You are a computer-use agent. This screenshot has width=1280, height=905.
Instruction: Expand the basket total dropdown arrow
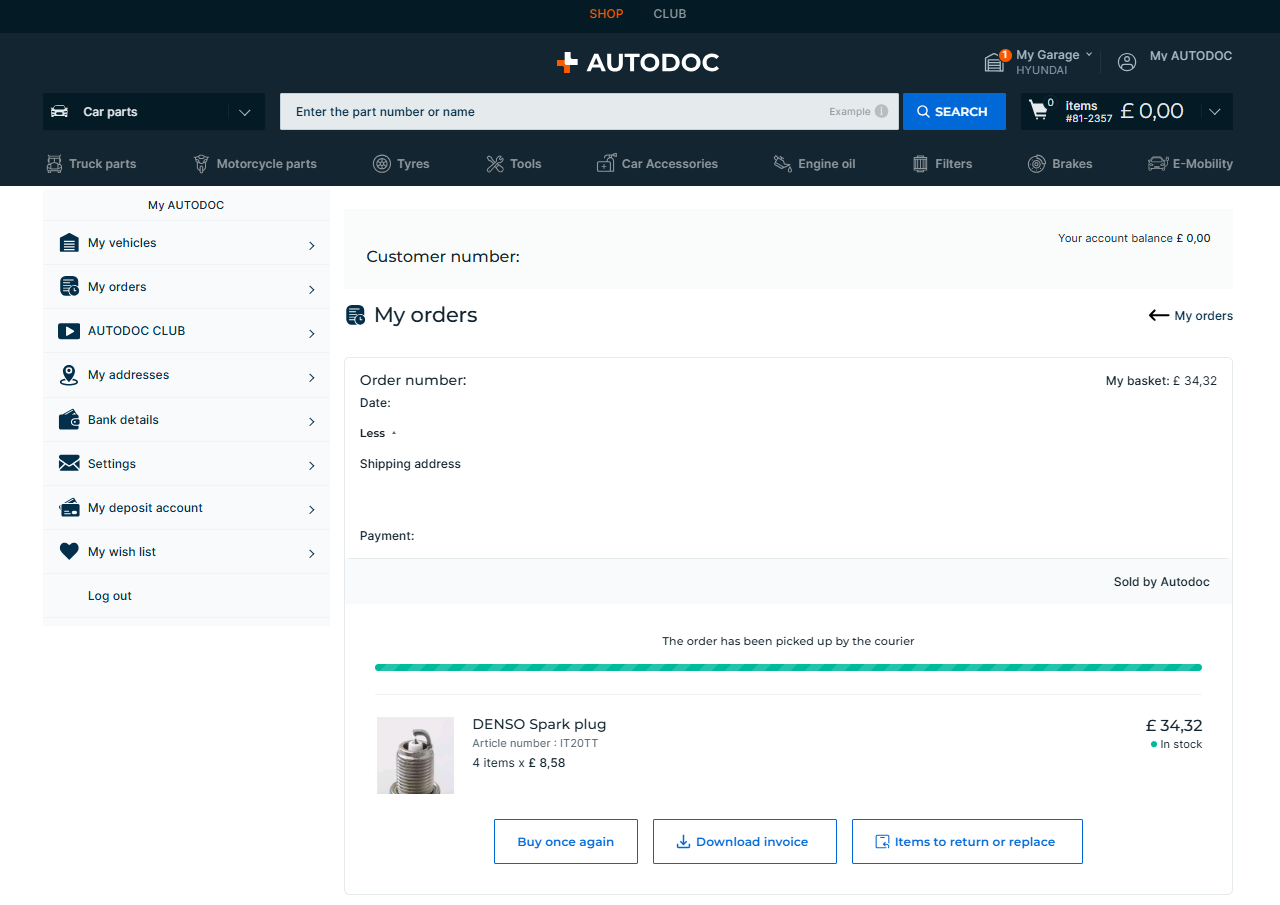point(1214,111)
